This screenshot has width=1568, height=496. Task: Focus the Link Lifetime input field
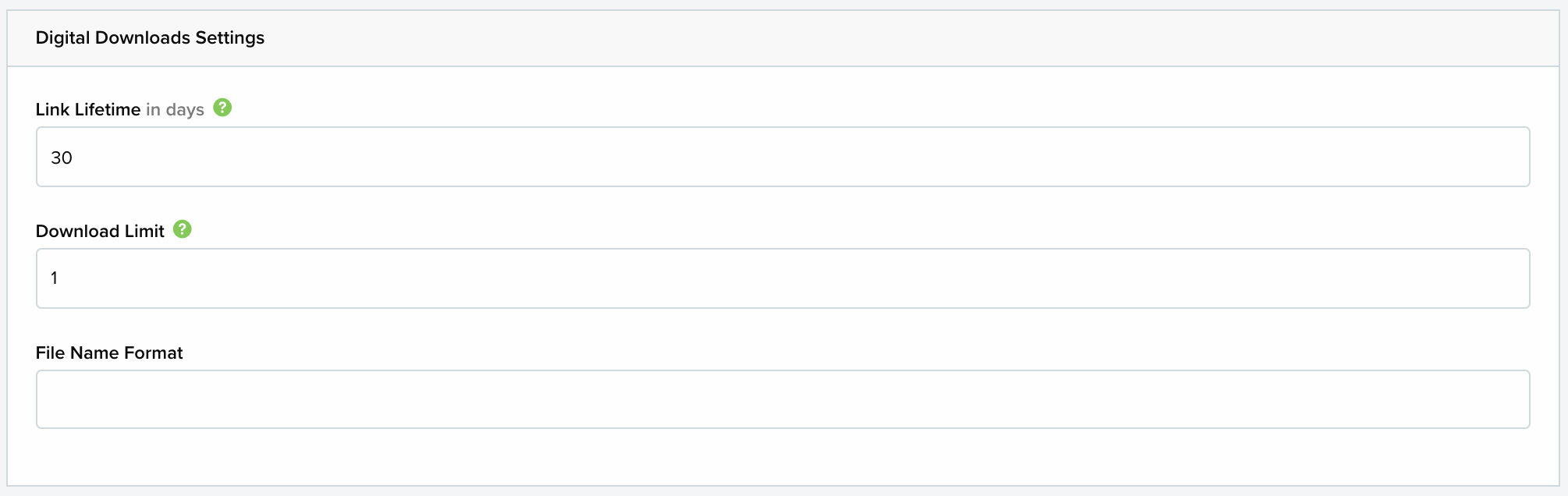tap(782, 157)
